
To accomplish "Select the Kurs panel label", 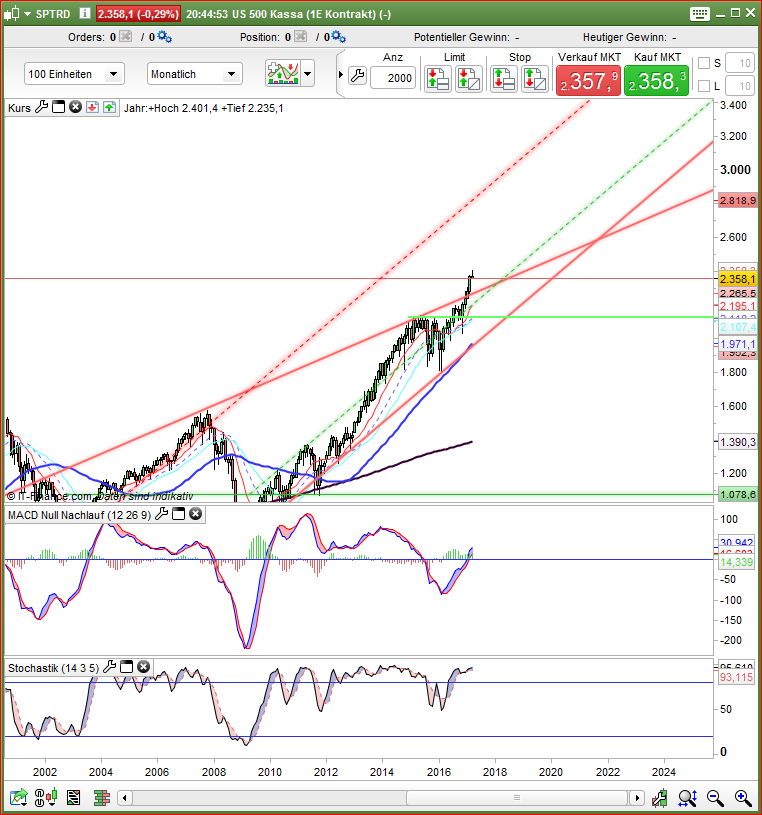I will 19,108.
